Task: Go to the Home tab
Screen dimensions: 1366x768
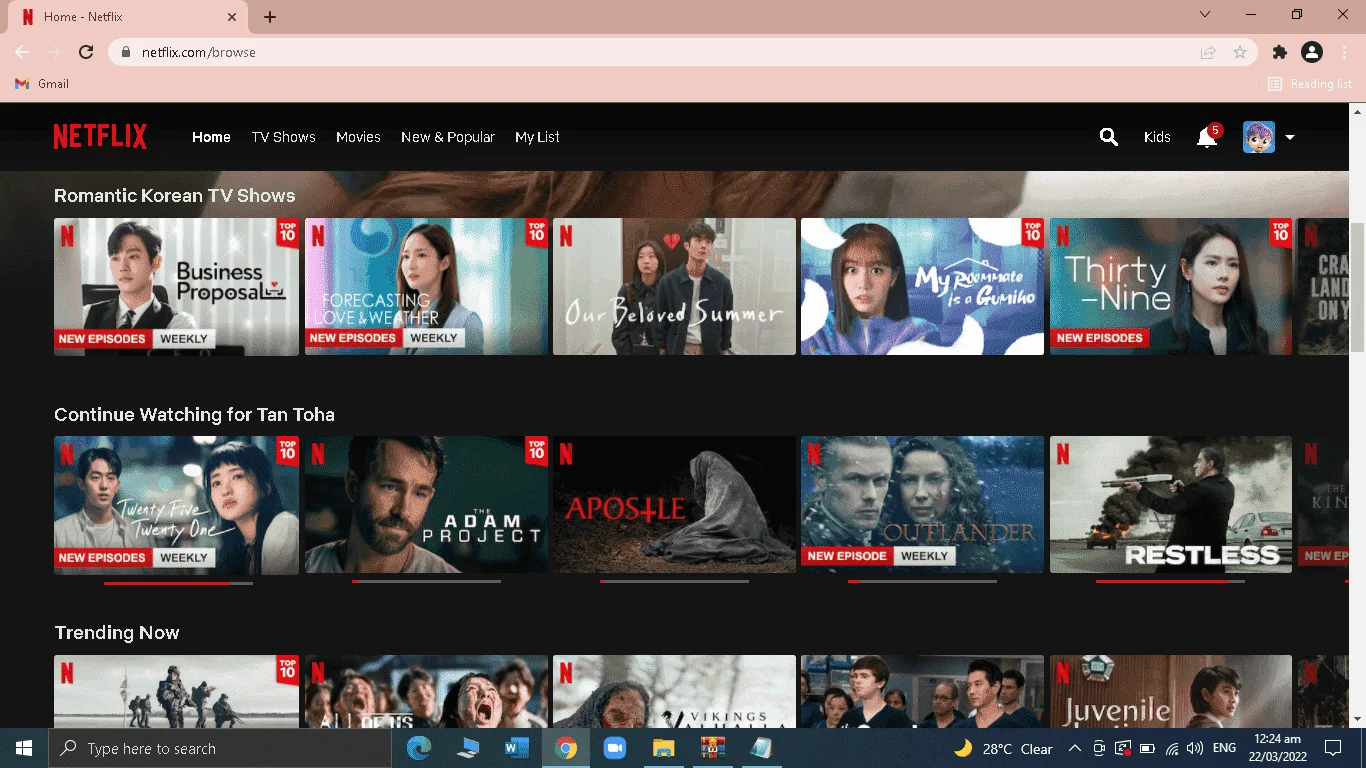Action: click(211, 137)
